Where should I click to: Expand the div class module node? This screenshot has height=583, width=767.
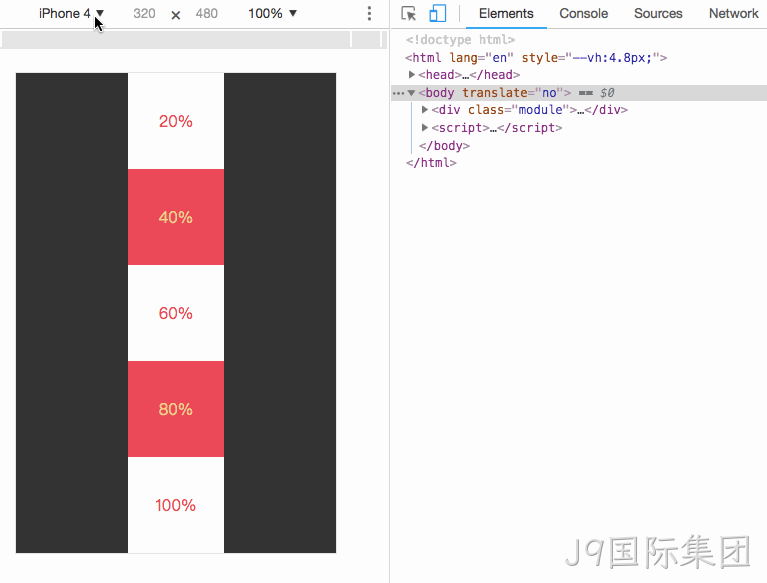pos(425,110)
